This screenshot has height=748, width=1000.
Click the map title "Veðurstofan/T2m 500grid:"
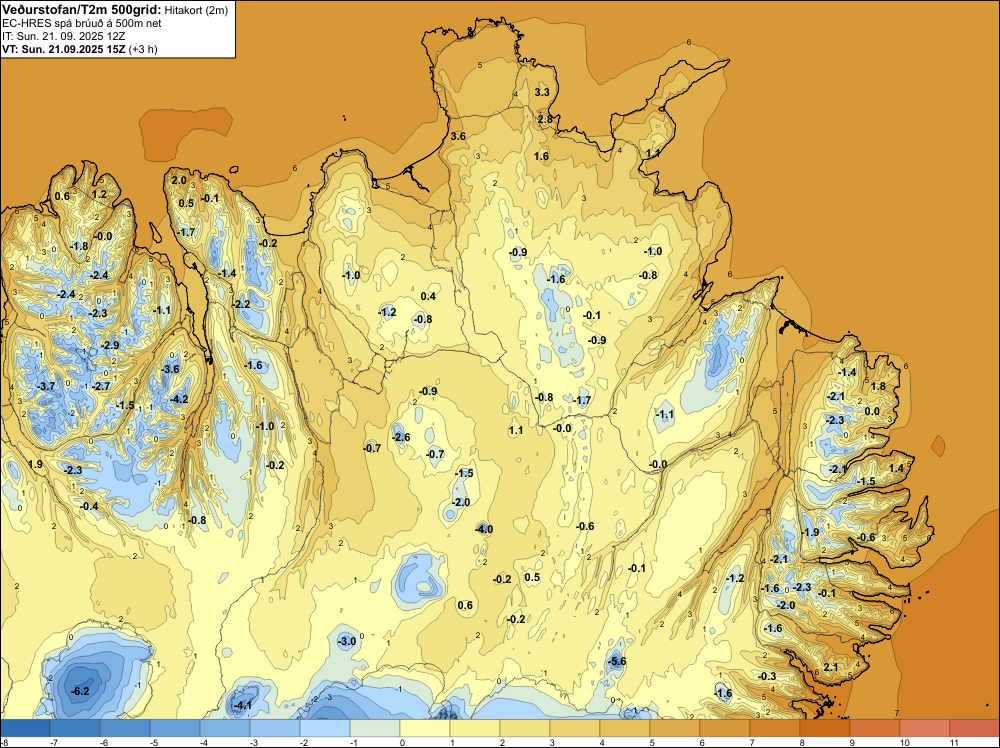tap(82, 10)
